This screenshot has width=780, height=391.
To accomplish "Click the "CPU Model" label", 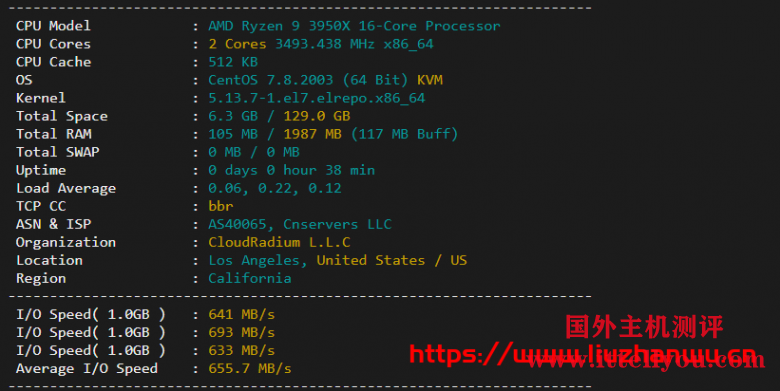I will tap(53, 26).
